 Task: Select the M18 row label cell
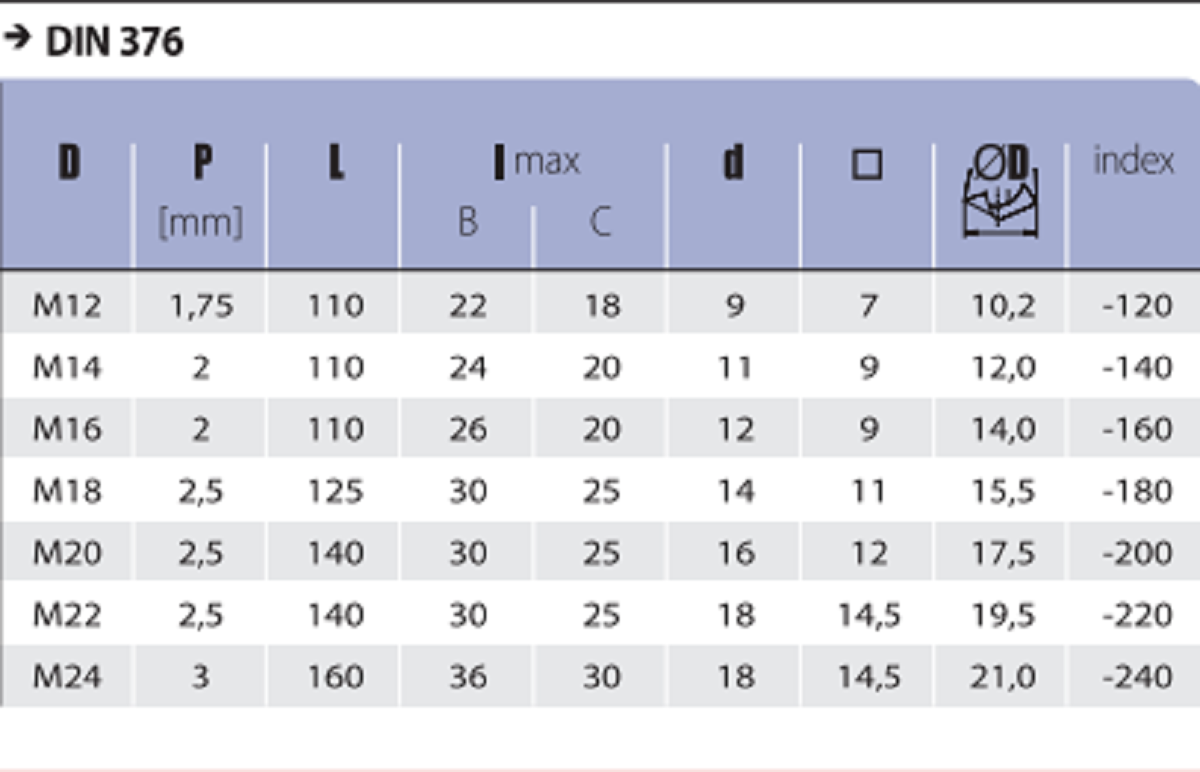[x=67, y=491]
